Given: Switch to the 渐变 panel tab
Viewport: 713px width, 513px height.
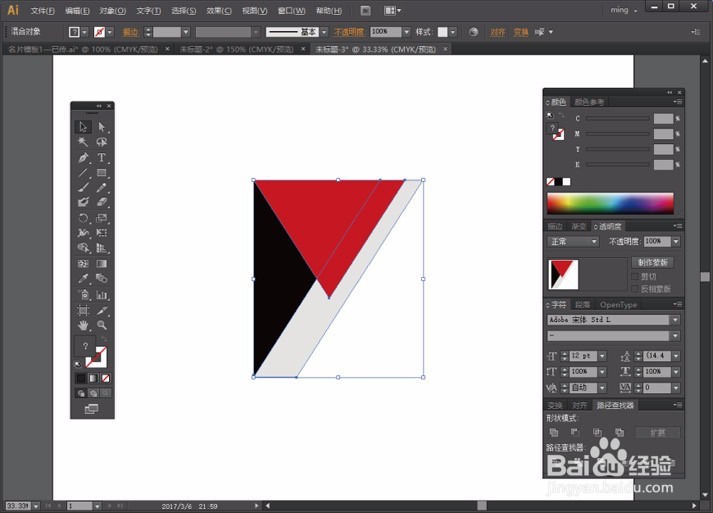Looking at the screenshot, I should [x=578, y=226].
